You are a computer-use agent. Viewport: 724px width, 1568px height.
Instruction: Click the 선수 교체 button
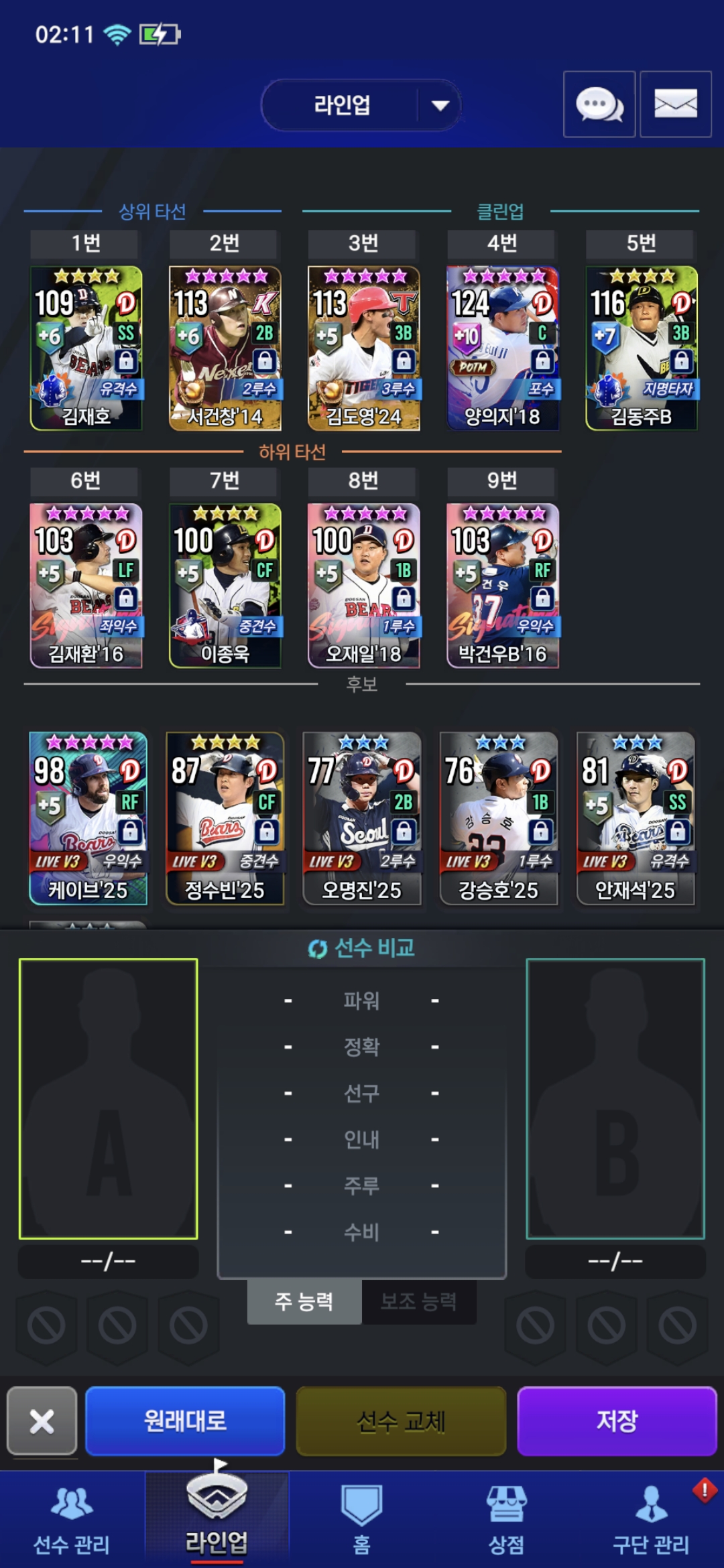pyautogui.click(x=401, y=1421)
